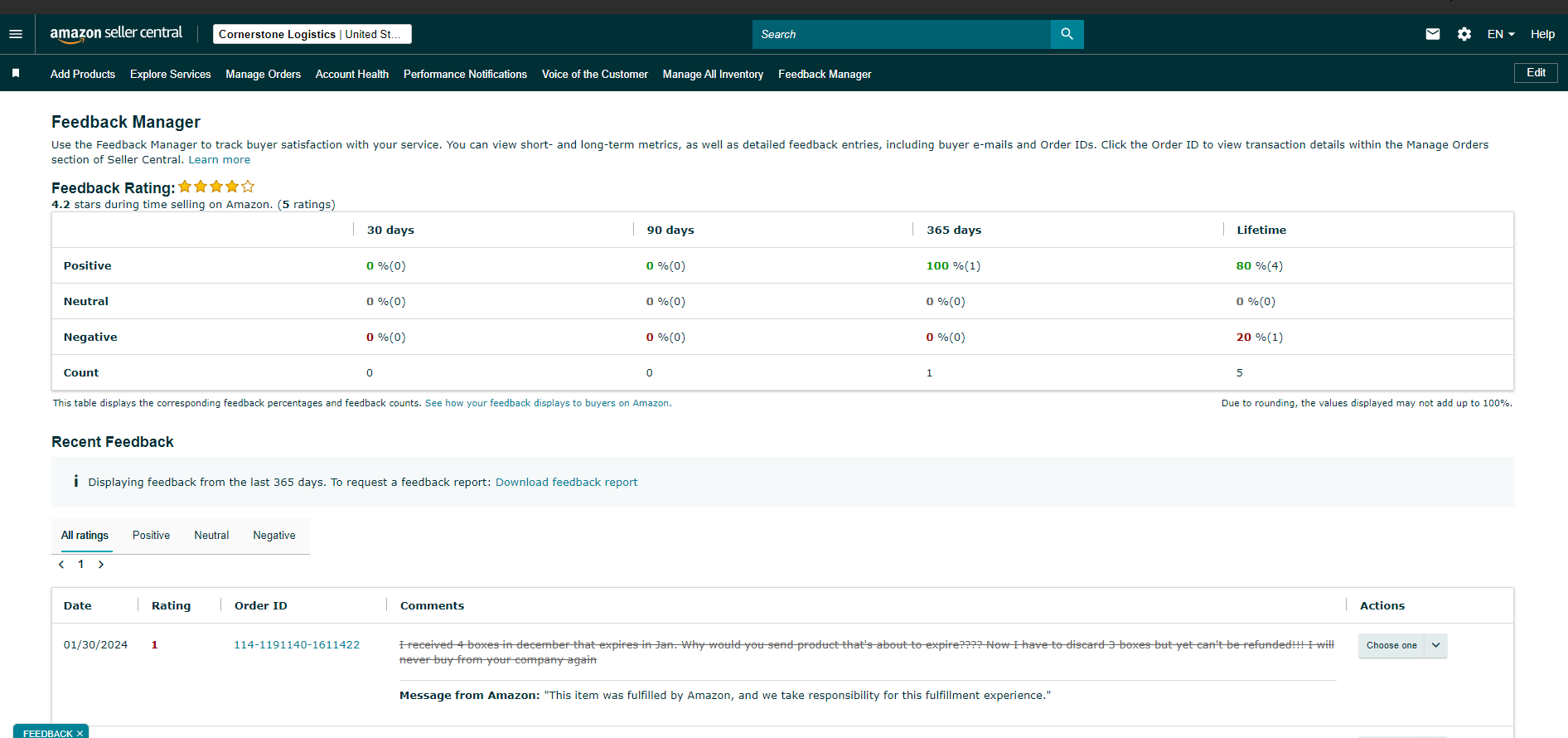Close the FEEDBACK tab widget
Image resolution: width=1568 pixels, height=738 pixels.
click(x=80, y=733)
